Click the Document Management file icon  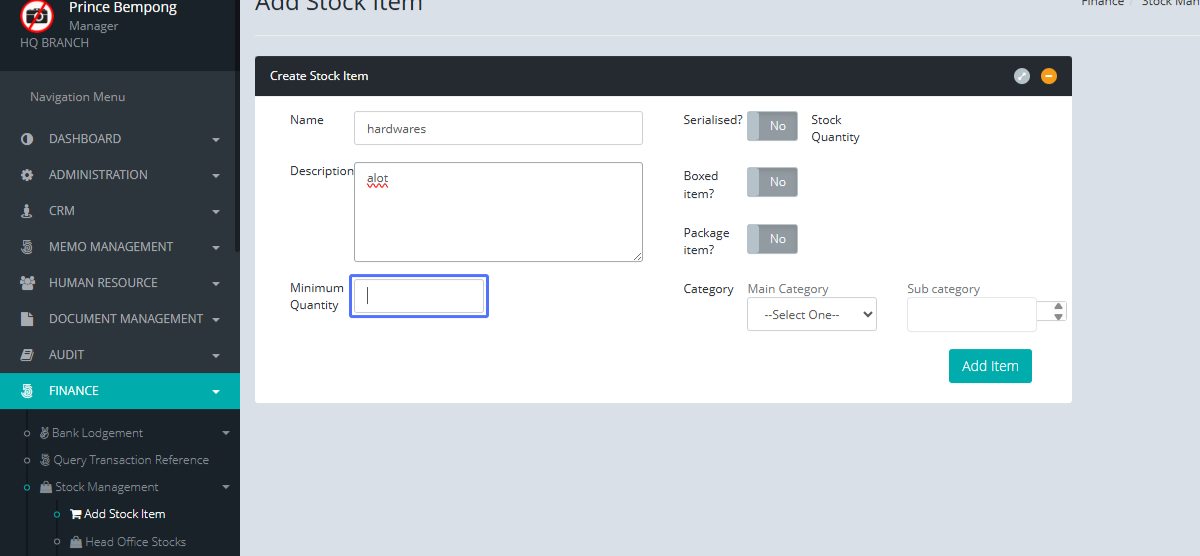pyautogui.click(x=27, y=319)
